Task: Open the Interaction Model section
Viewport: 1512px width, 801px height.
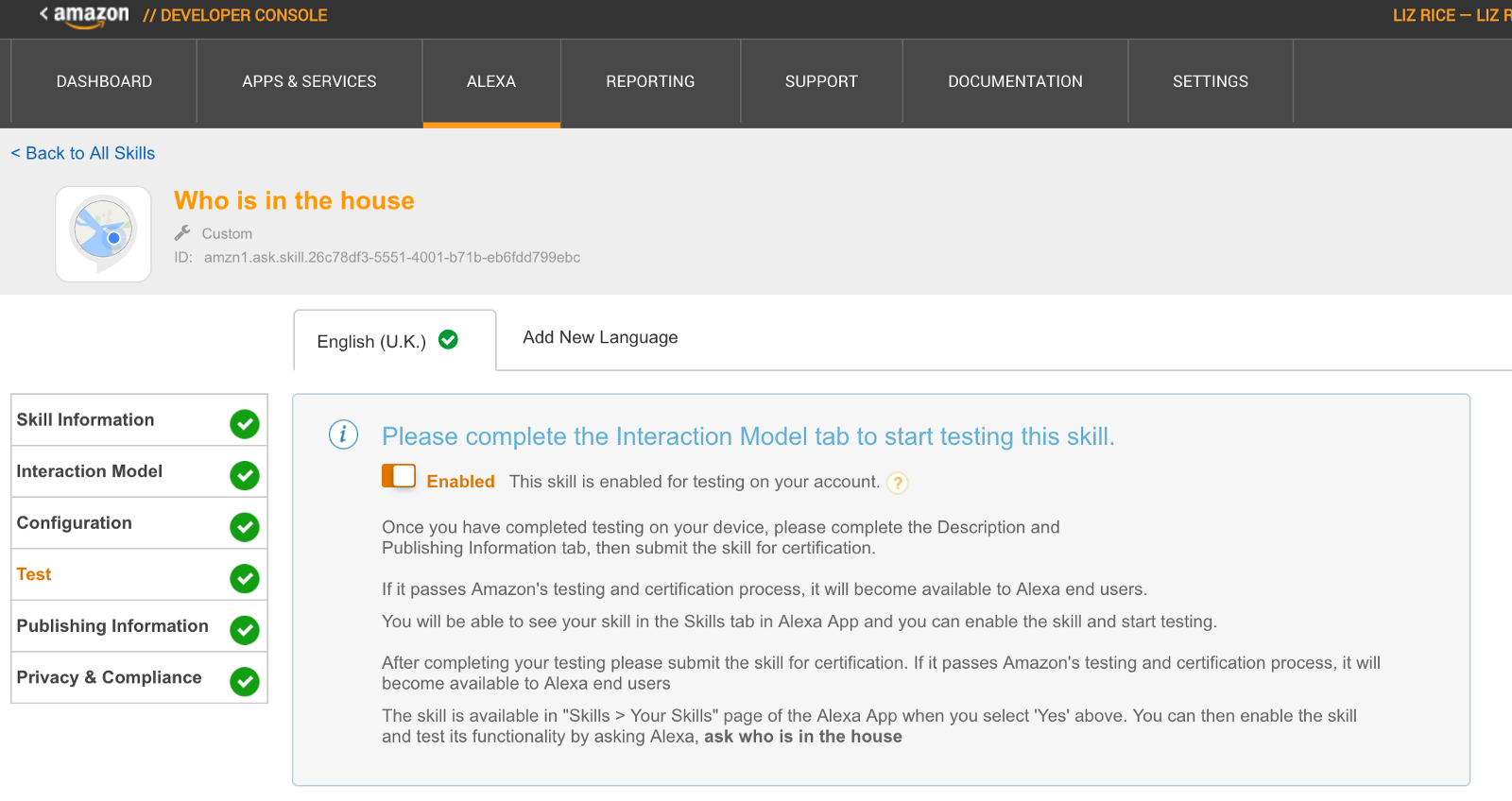Action: (139, 471)
